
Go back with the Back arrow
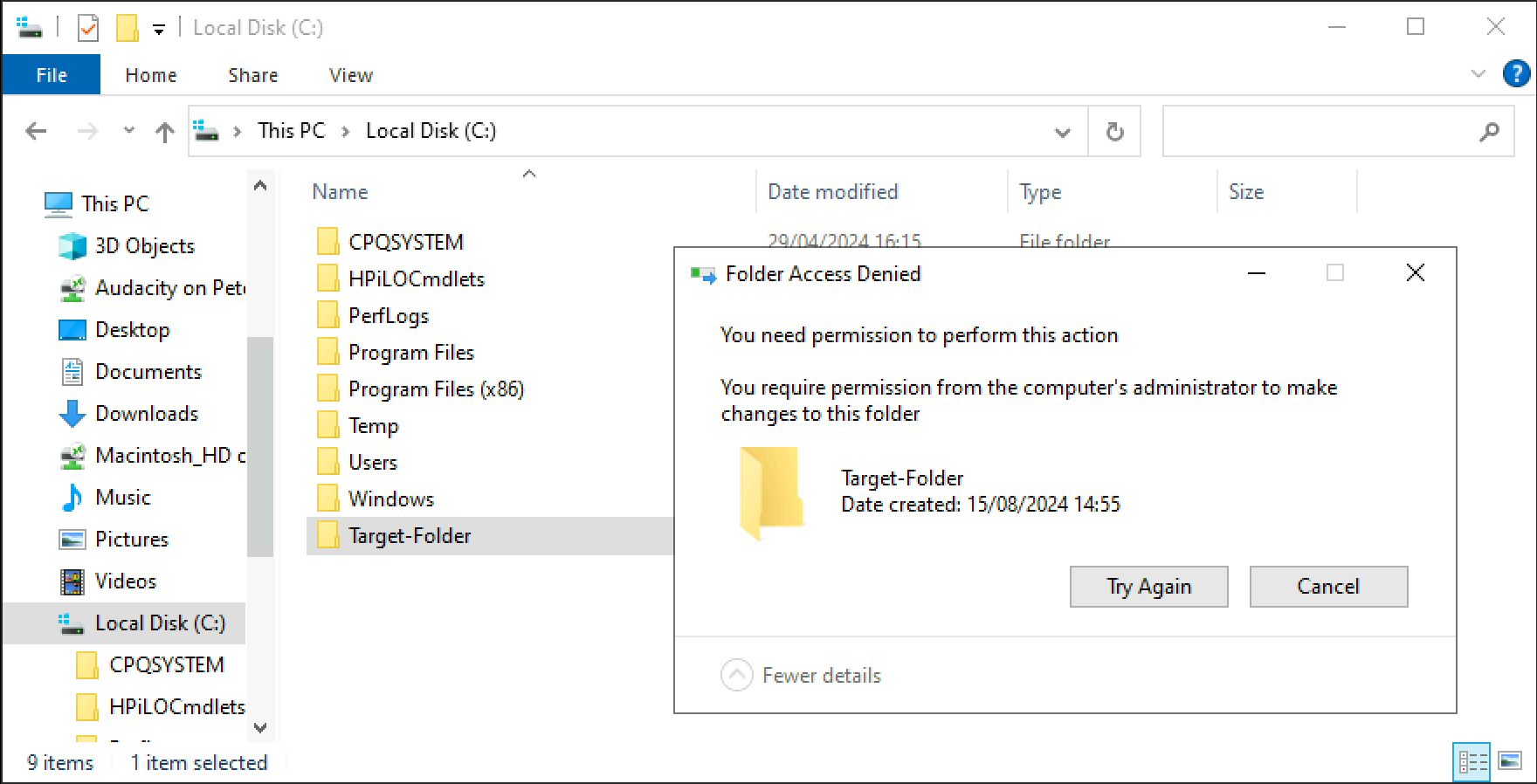36,132
